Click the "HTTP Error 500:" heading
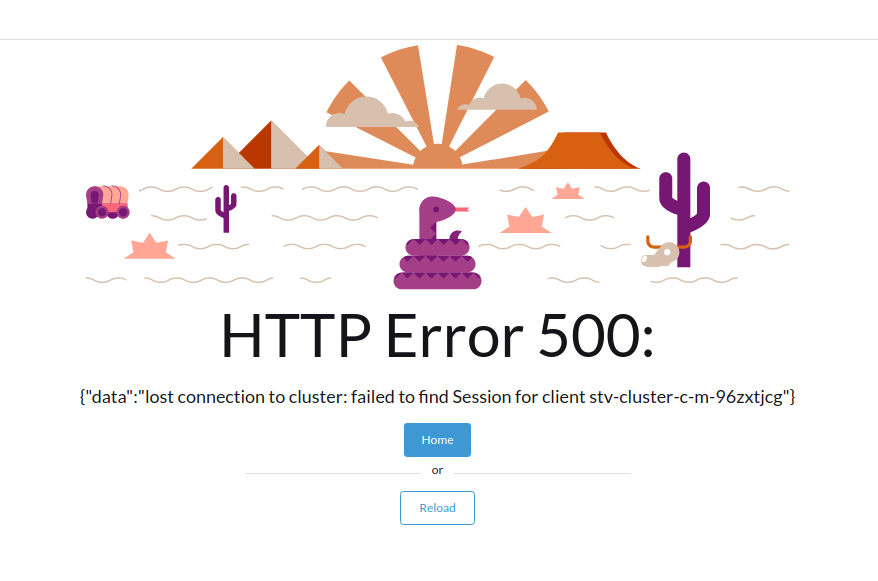The height and width of the screenshot is (581, 878). point(437,336)
